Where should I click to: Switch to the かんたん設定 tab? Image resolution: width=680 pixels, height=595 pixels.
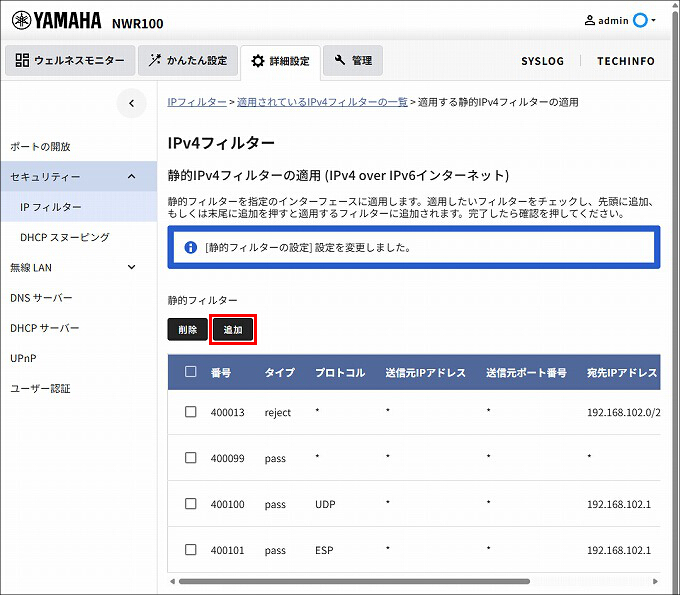pos(188,60)
